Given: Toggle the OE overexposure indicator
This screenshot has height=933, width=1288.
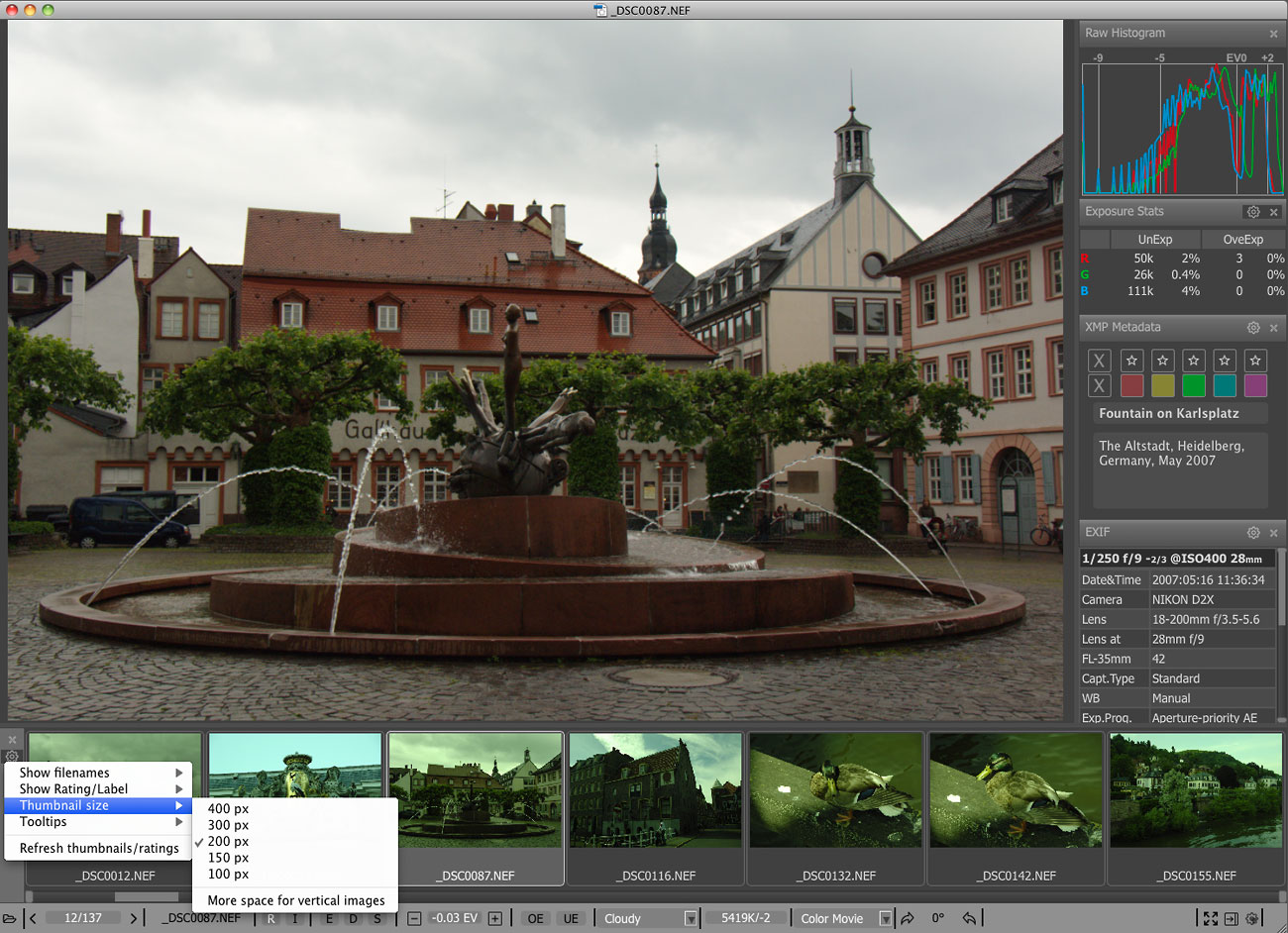Looking at the screenshot, I should point(535,918).
